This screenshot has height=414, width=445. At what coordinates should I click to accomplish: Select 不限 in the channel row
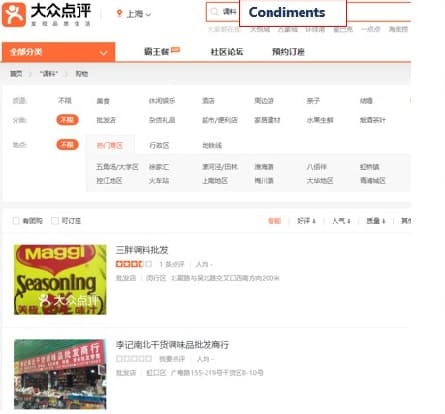pos(65,100)
